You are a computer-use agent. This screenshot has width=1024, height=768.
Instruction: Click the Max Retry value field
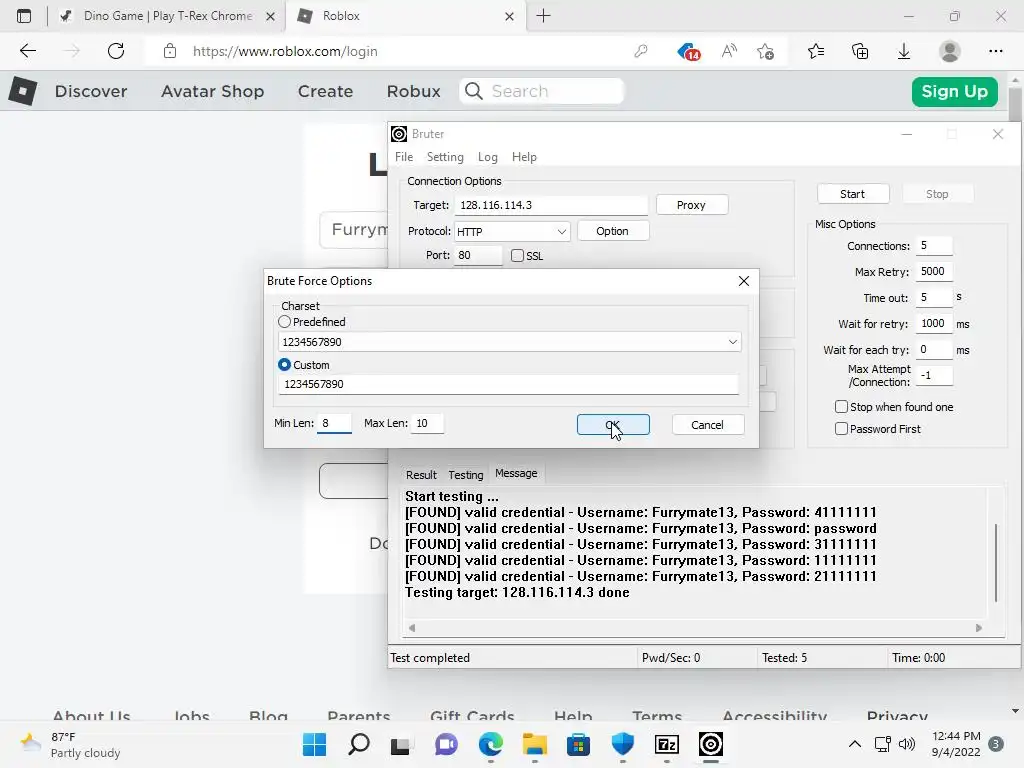coord(934,271)
